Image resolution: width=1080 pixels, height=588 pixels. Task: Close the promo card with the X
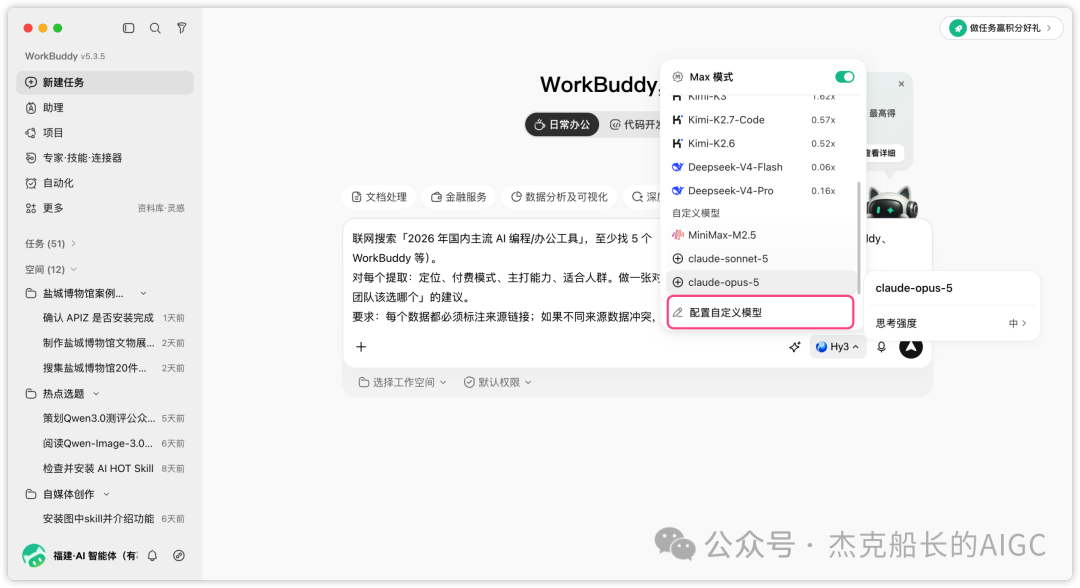pos(901,84)
